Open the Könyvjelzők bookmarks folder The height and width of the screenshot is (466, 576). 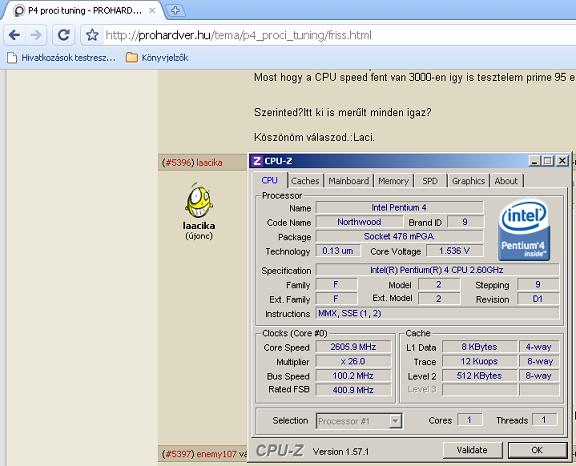157,58
